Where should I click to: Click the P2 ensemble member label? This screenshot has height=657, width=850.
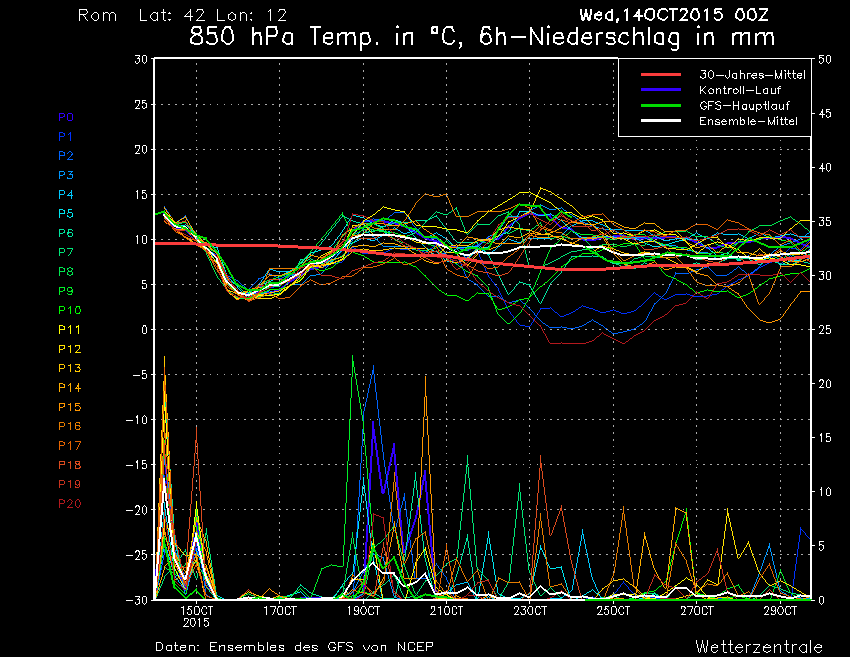66,156
